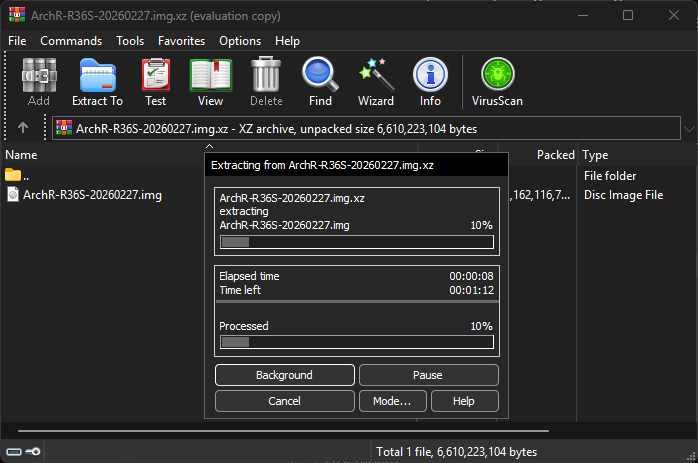Open the Commands menu

[x=71, y=41]
